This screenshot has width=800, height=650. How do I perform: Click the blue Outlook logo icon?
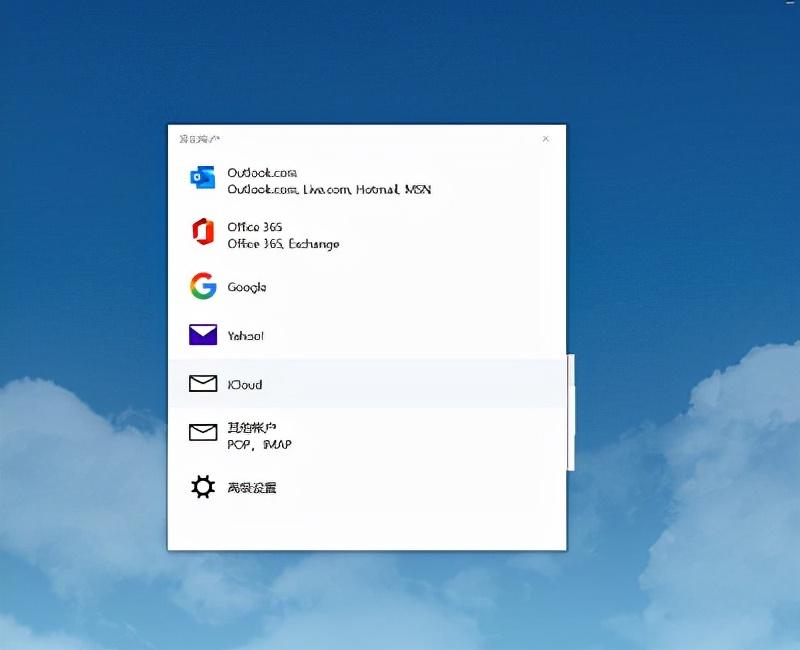click(x=203, y=177)
